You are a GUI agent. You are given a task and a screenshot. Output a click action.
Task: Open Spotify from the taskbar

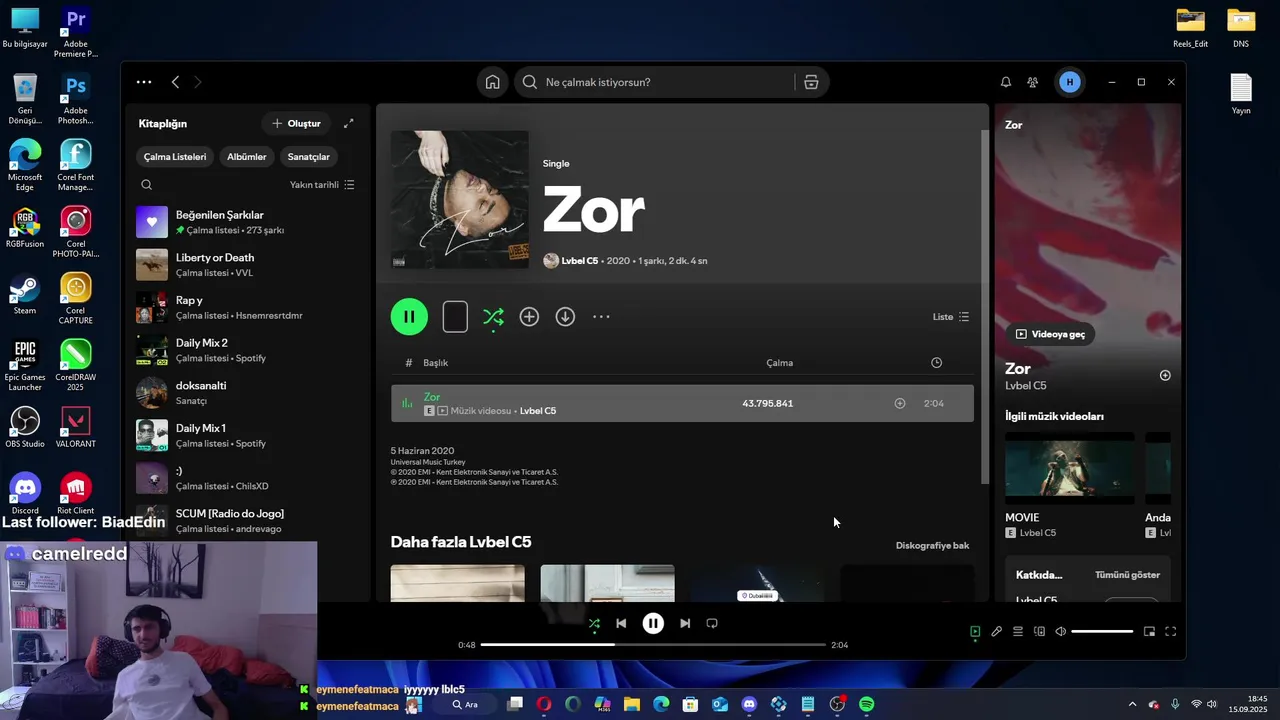[x=866, y=704]
